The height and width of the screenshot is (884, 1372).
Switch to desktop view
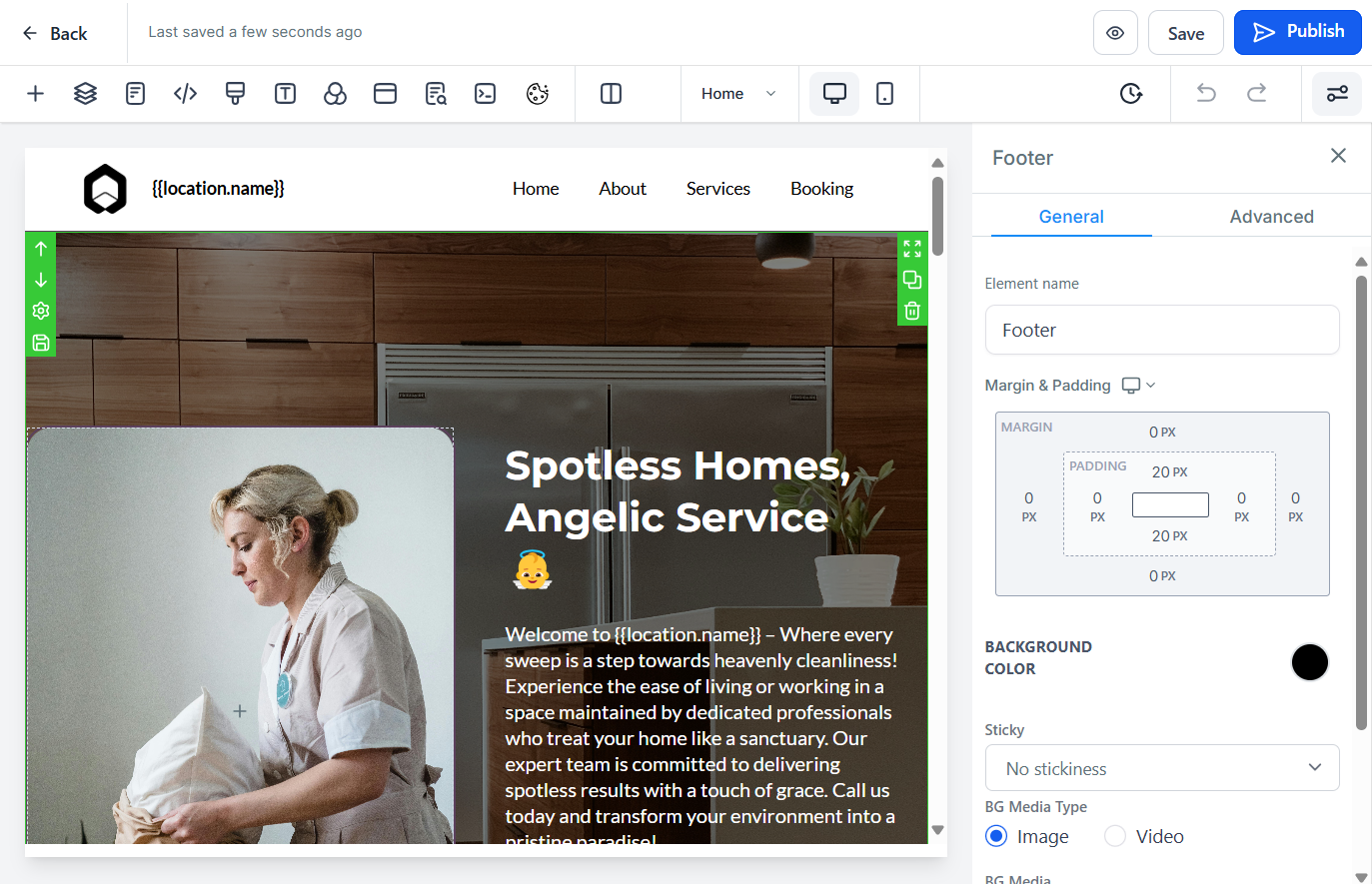point(834,94)
